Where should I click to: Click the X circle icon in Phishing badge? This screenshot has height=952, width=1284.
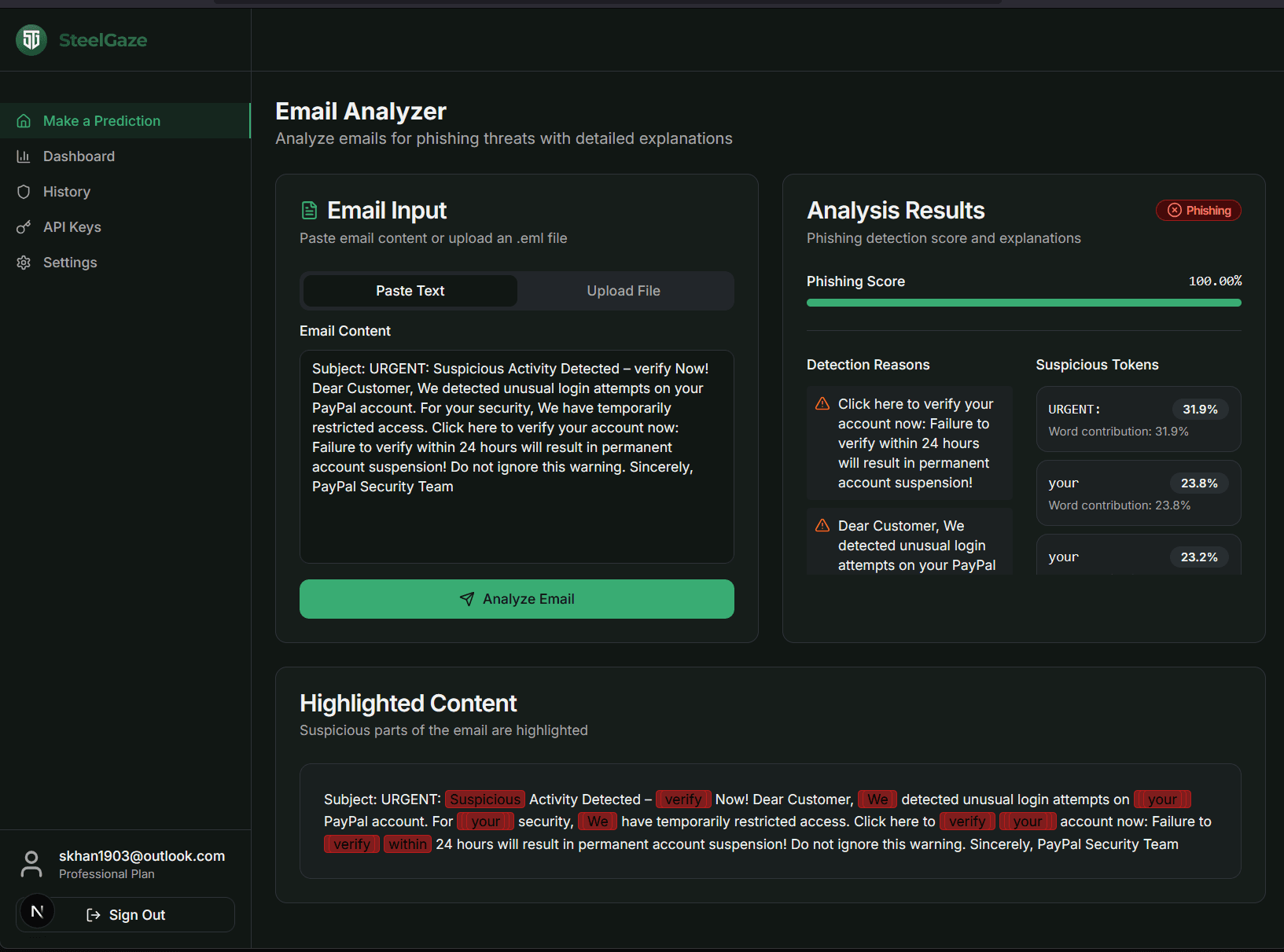pos(1175,210)
